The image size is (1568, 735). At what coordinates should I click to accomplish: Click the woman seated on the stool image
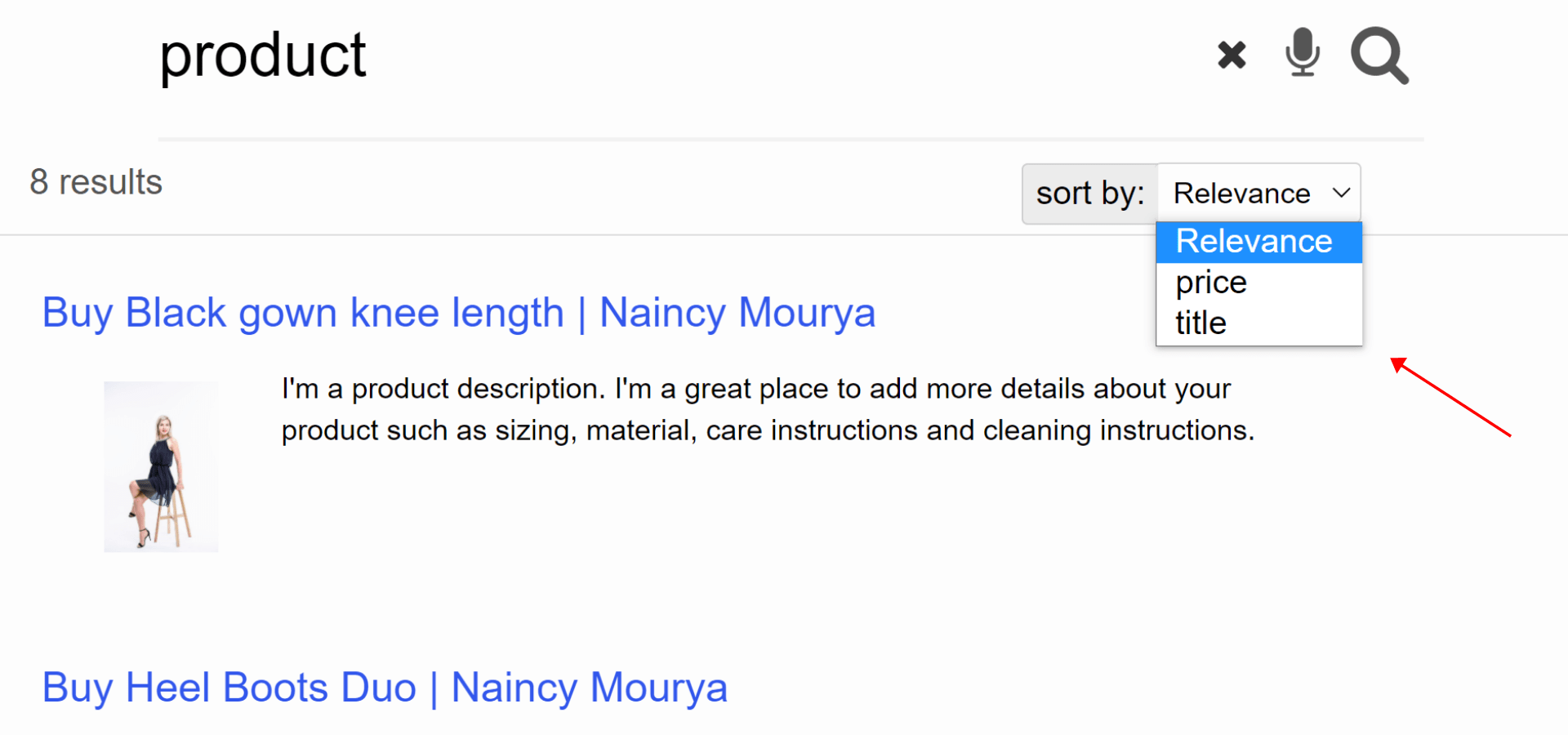[161, 466]
